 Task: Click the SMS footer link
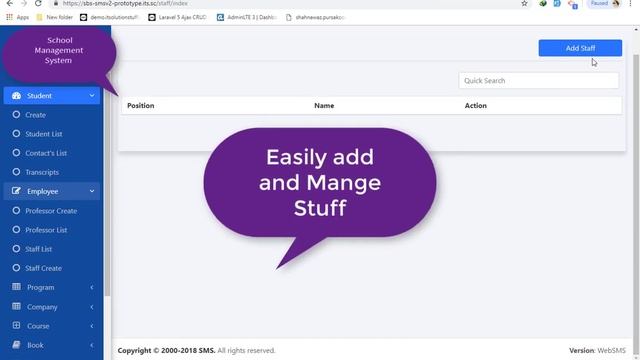coord(207,350)
